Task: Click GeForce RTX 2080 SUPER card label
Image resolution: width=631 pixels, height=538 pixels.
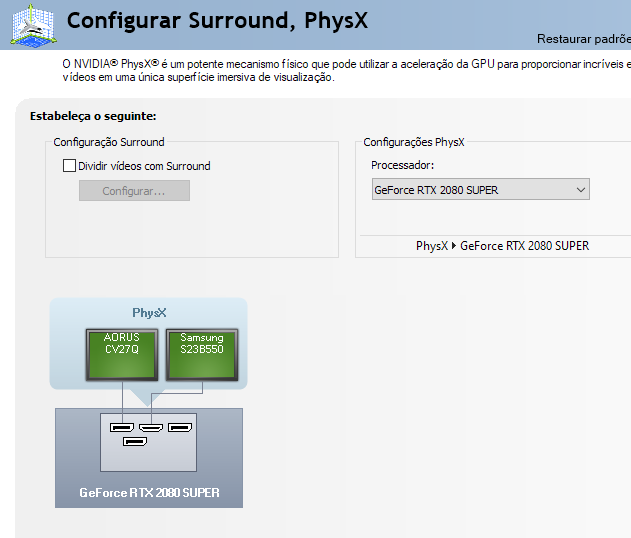Action: 149,493
